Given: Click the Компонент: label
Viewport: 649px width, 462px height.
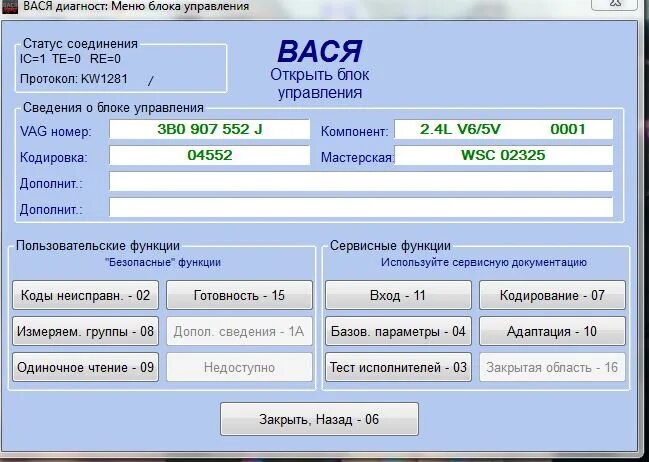Looking at the screenshot, I should coord(355,132).
